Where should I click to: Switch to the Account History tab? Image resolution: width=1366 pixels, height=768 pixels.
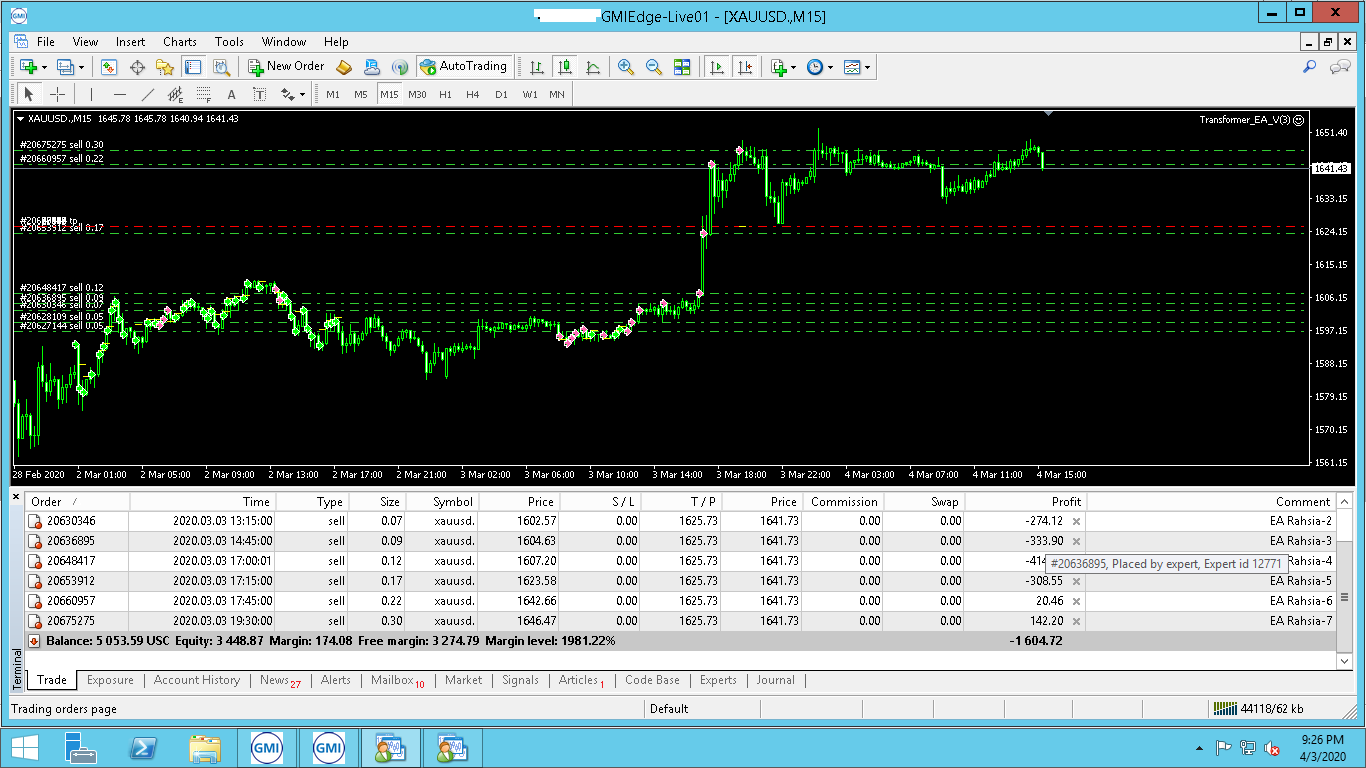(197, 680)
